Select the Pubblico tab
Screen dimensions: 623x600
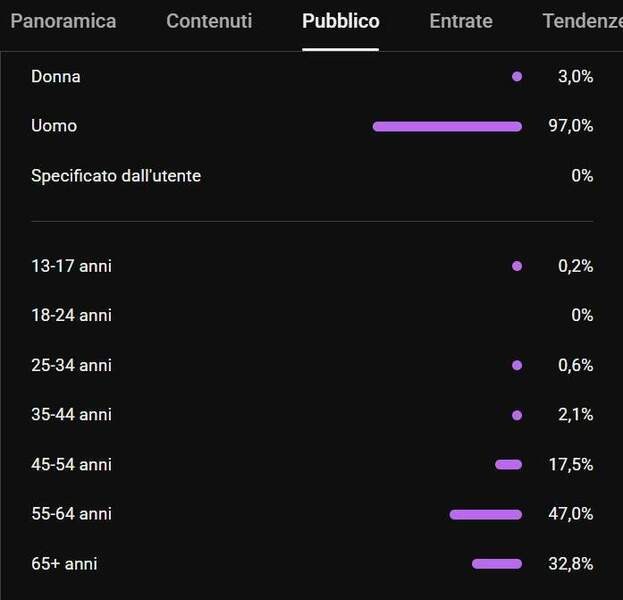tap(341, 21)
